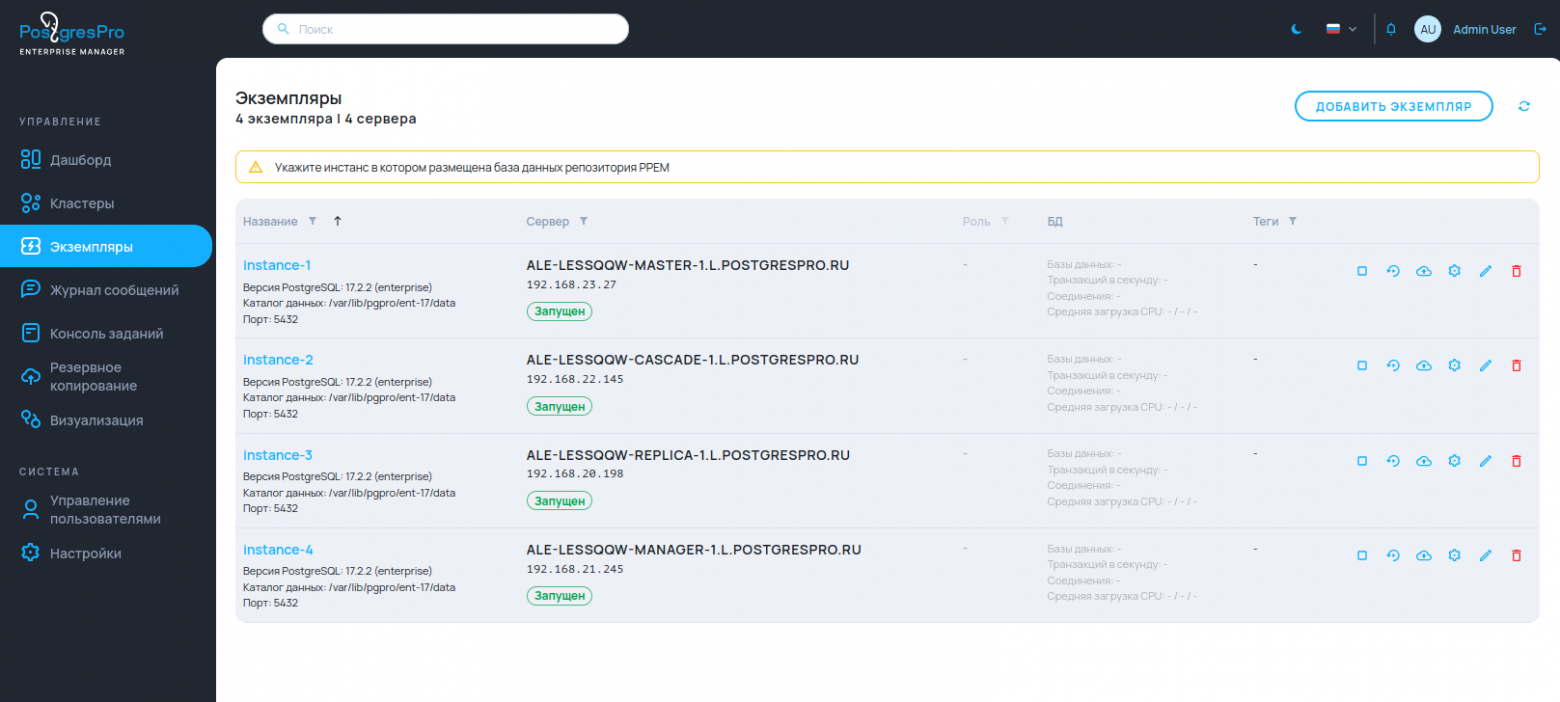Viewport: 1560px width, 702px height.
Task: Open filter for Теги column
Action: tap(1292, 221)
